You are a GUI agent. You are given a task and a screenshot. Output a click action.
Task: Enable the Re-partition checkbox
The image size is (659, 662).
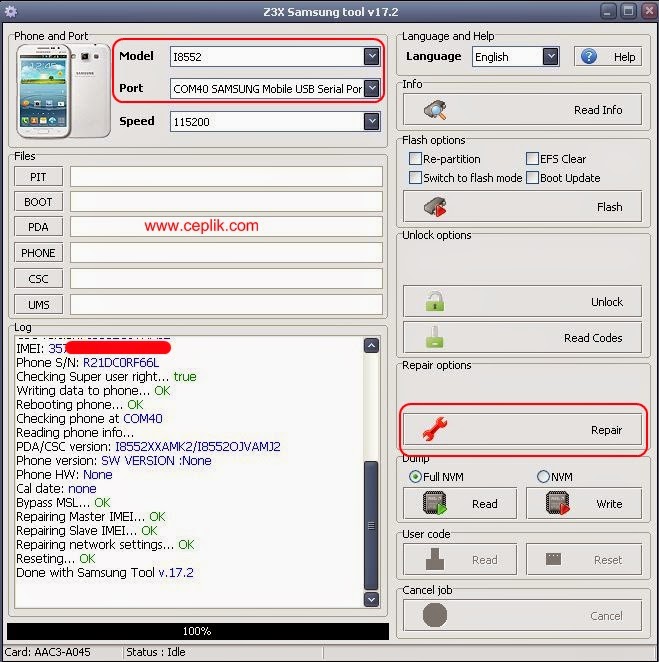(x=415, y=159)
